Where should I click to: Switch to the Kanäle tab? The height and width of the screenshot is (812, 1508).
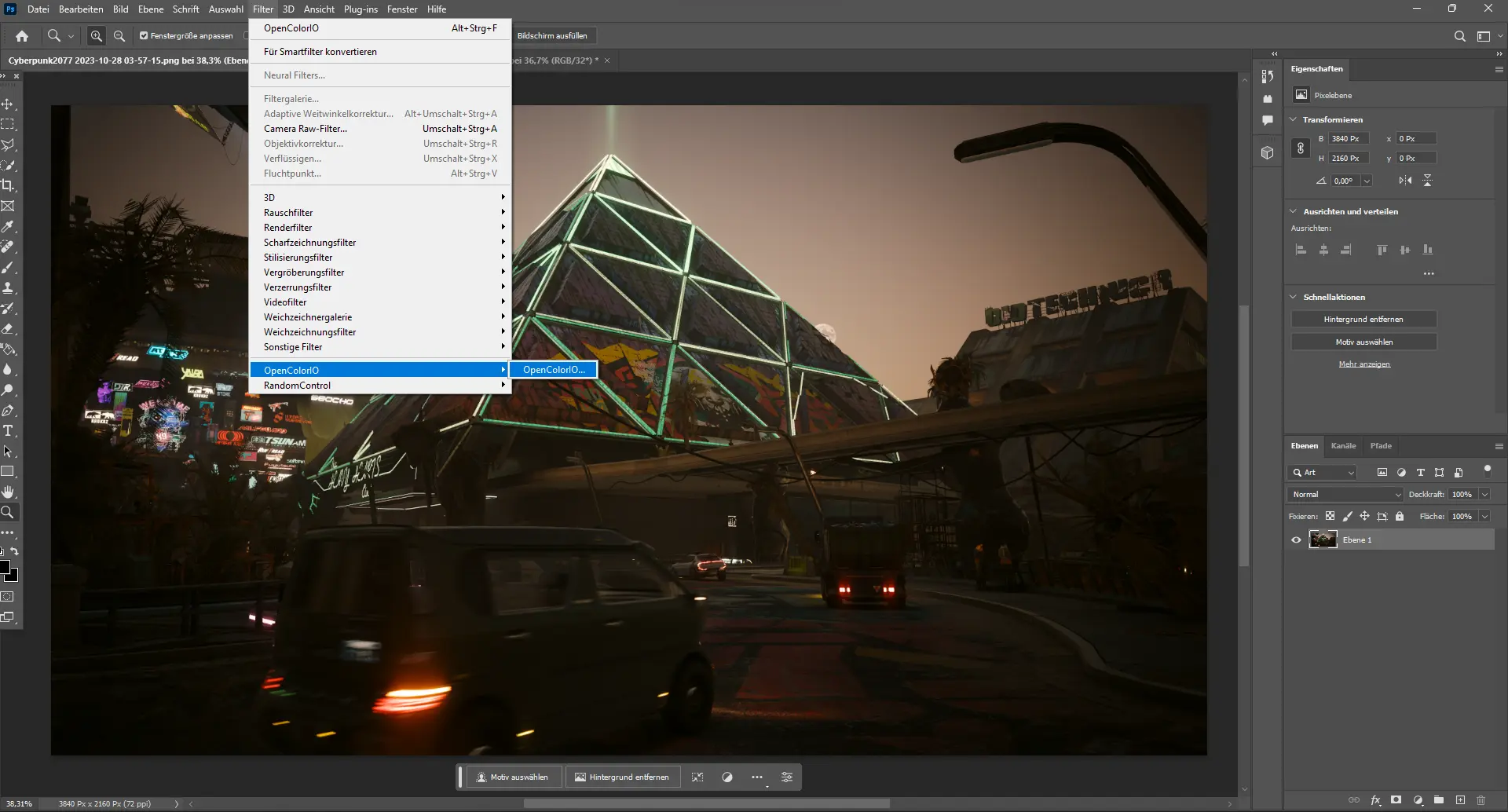pos(1343,446)
